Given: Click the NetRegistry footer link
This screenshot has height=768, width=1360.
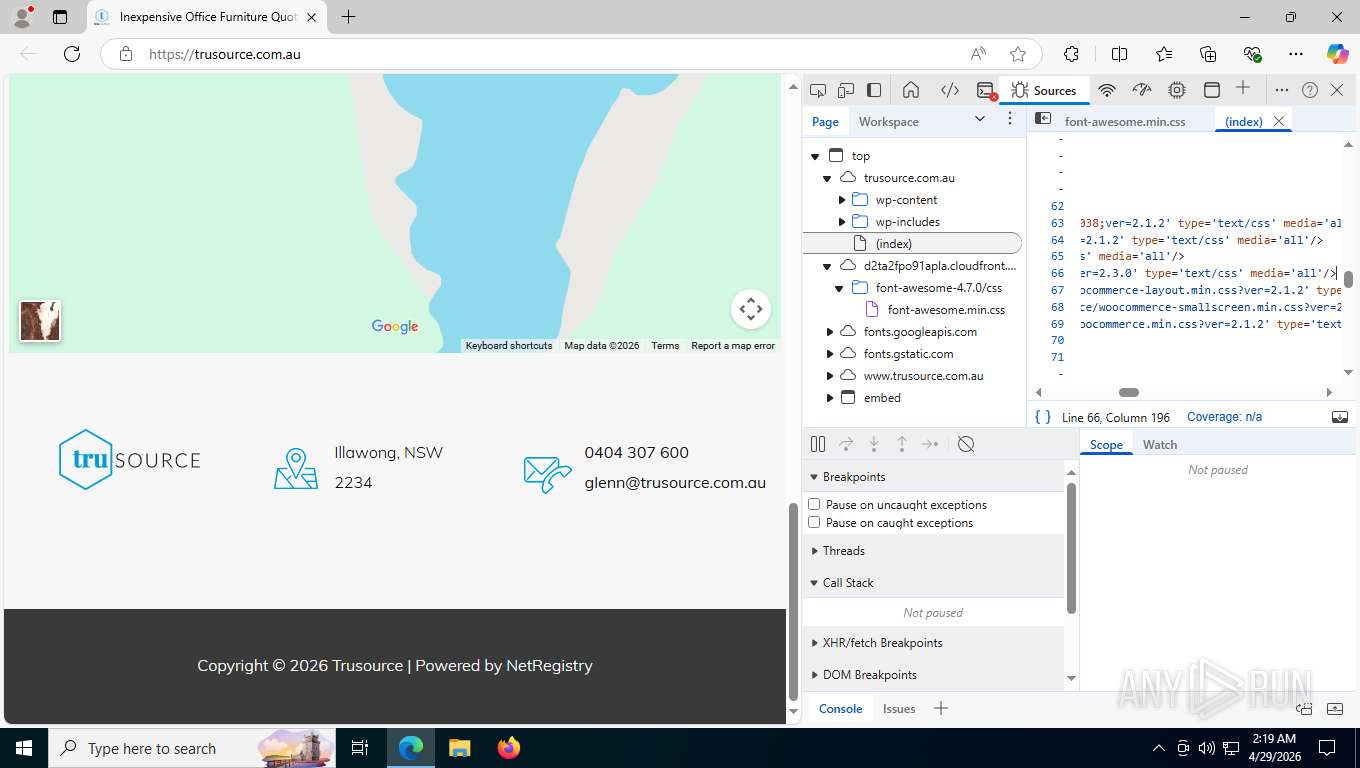Looking at the screenshot, I should 549,665.
